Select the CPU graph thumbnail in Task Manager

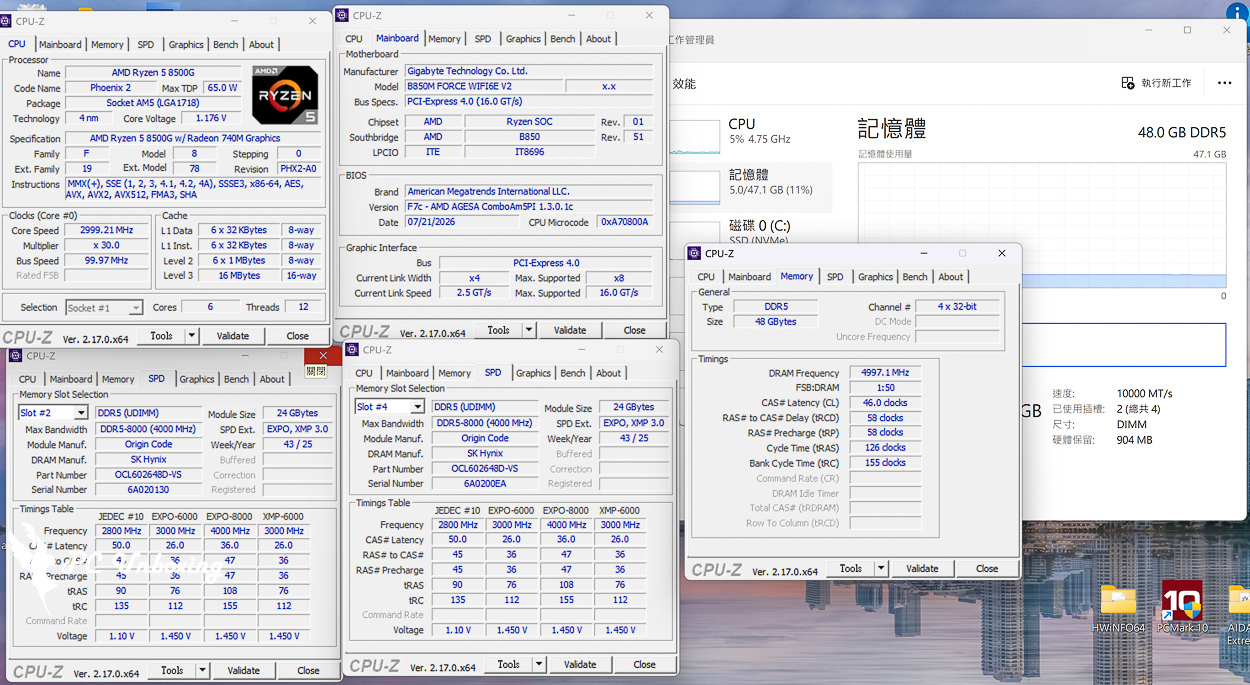[697, 135]
